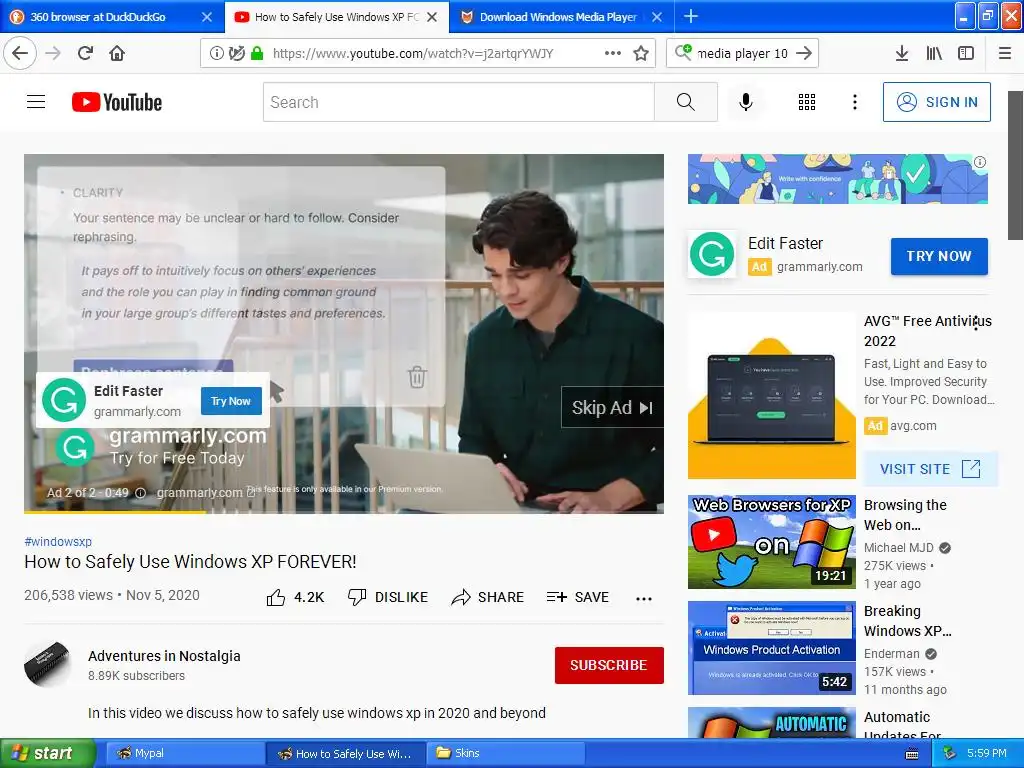1024x768 pixels.
Task: Click the Enderman channel name
Action: pos(891,654)
